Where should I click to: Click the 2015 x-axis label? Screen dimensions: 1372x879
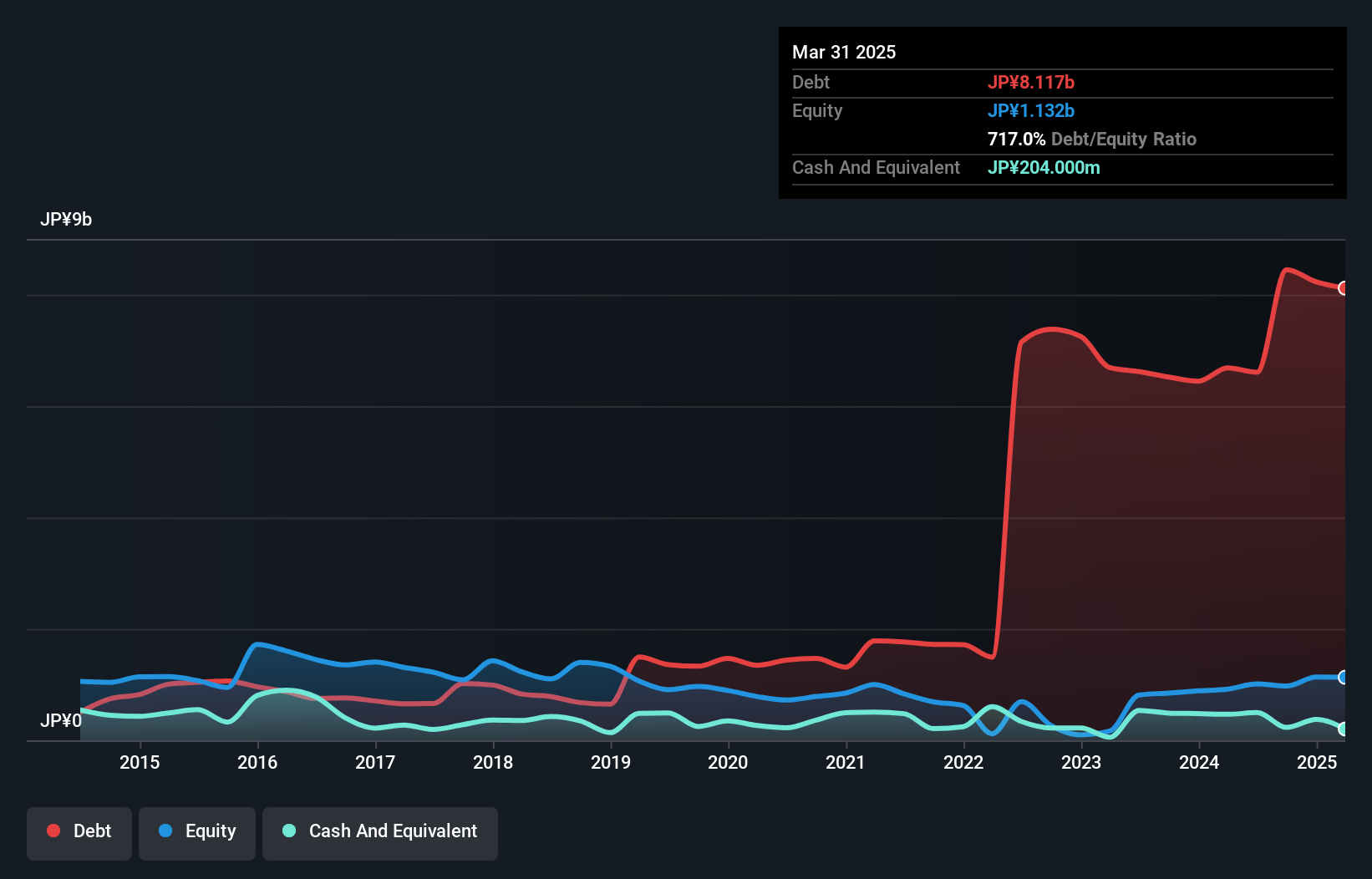click(140, 762)
